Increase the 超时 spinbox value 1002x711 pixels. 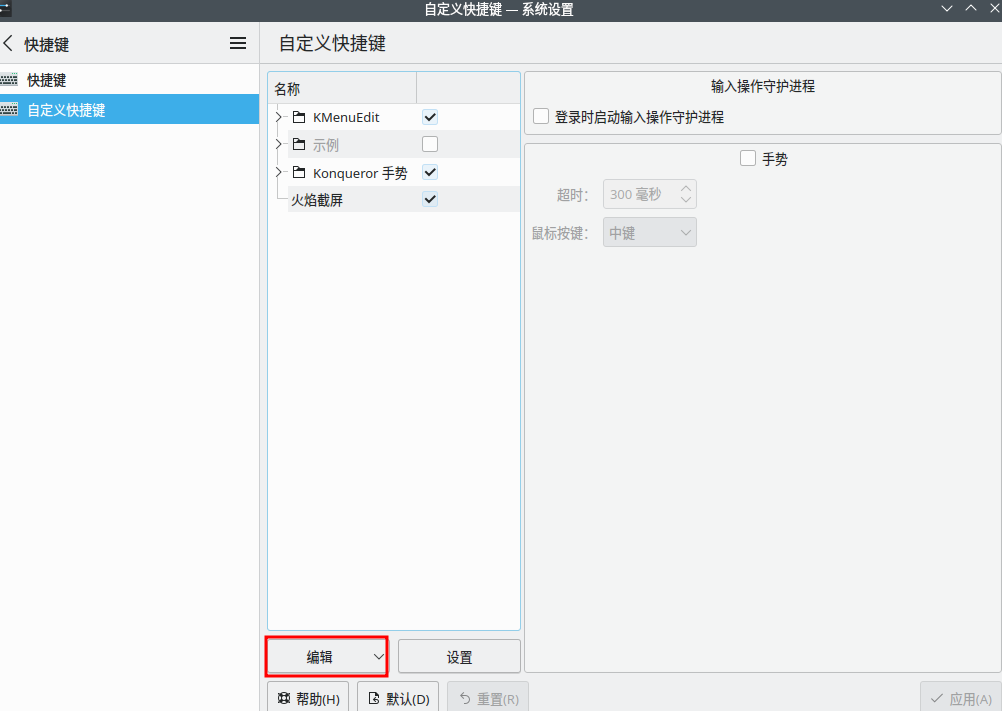[686, 188]
